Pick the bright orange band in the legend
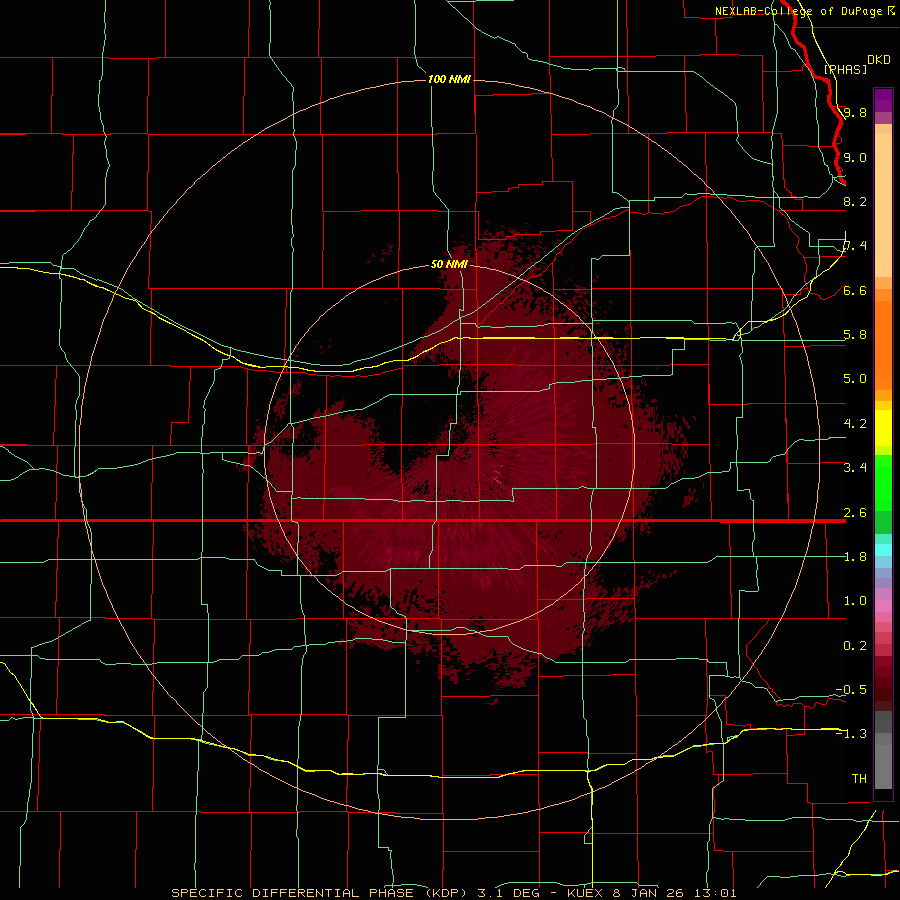The image size is (900, 900). click(x=883, y=344)
